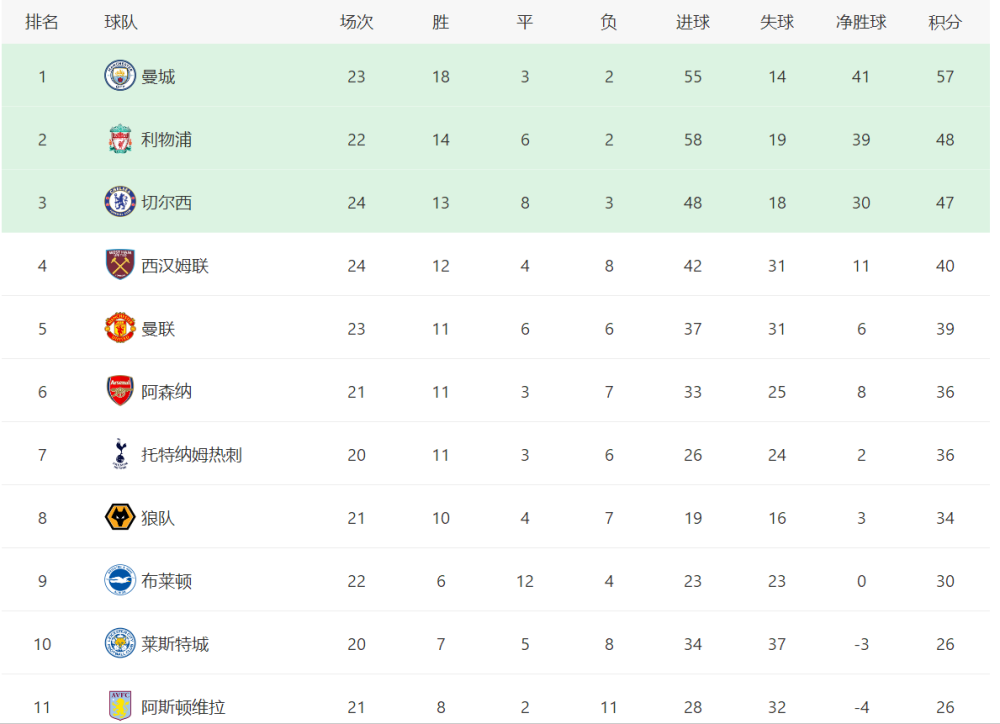
Task: Select the 进球 column header
Action: click(693, 22)
